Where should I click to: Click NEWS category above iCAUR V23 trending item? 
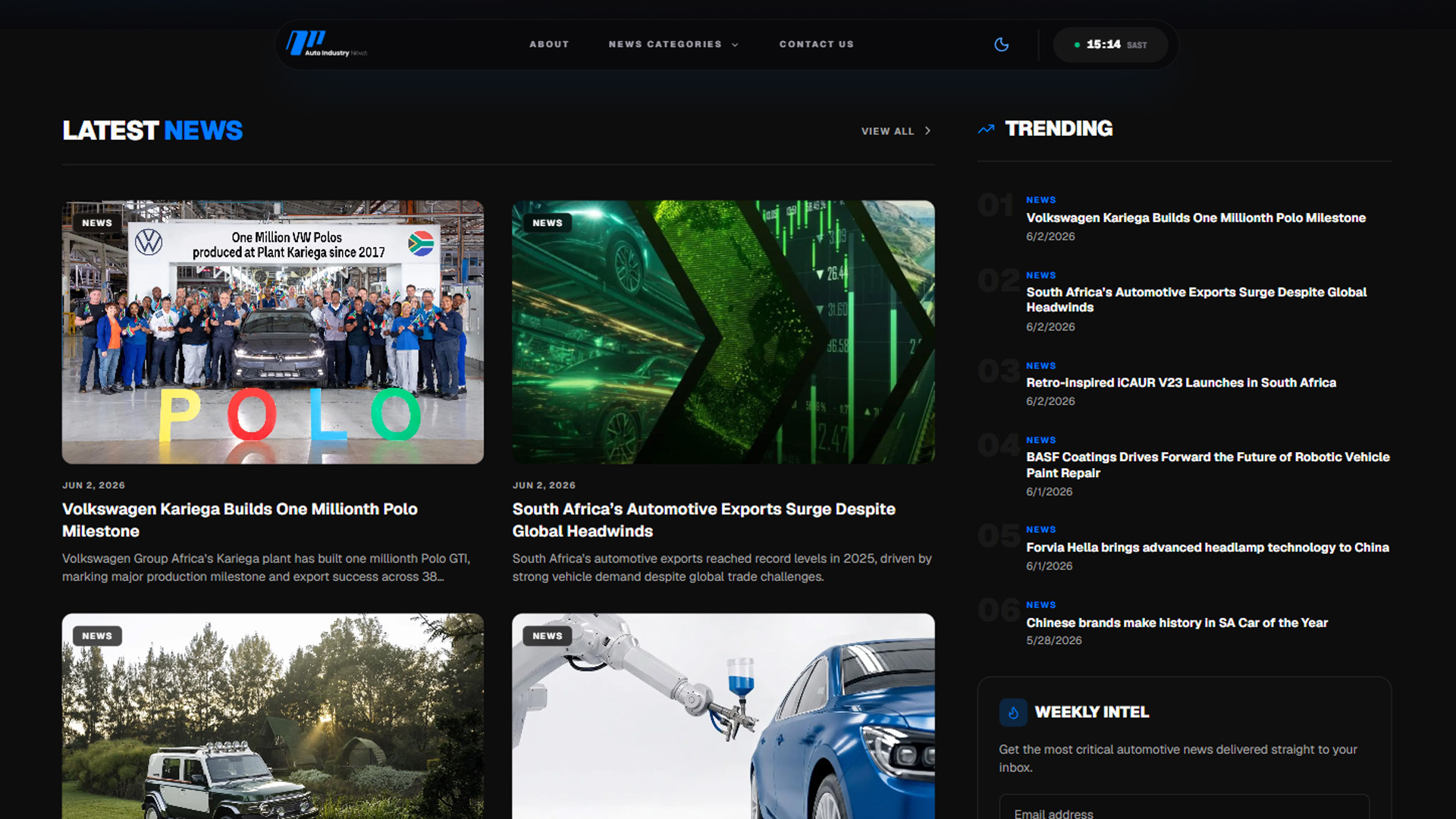(1040, 366)
